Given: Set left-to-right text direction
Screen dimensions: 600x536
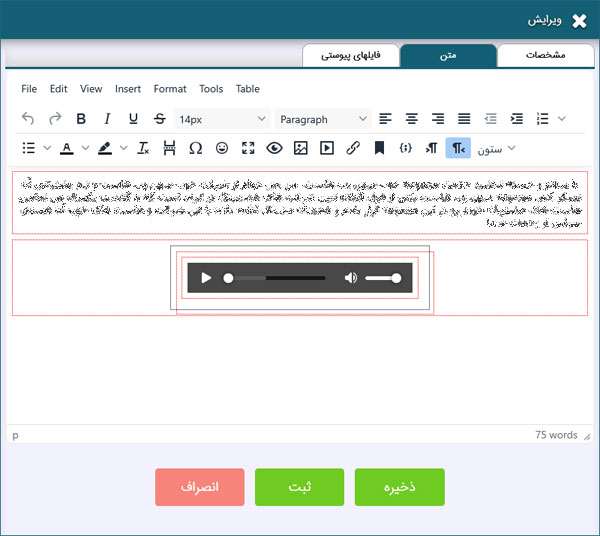Looking at the screenshot, I should click(x=432, y=148).
